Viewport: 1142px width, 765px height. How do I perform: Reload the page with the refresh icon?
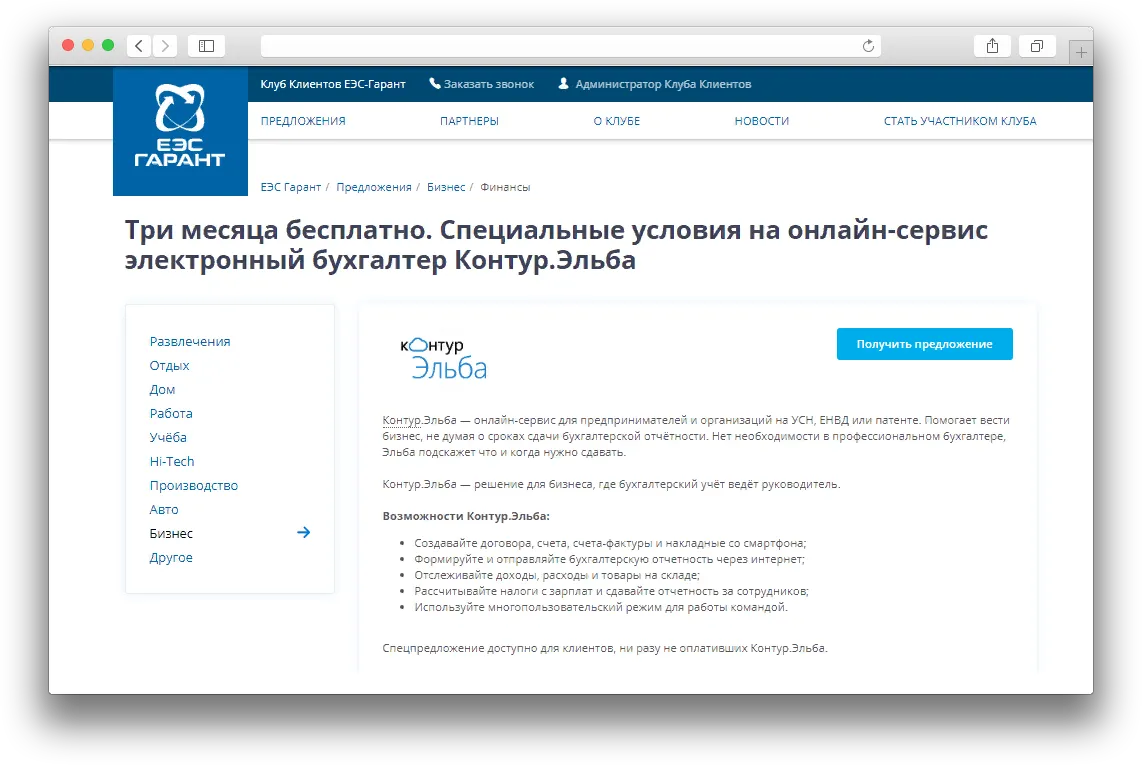click(867, 46)
